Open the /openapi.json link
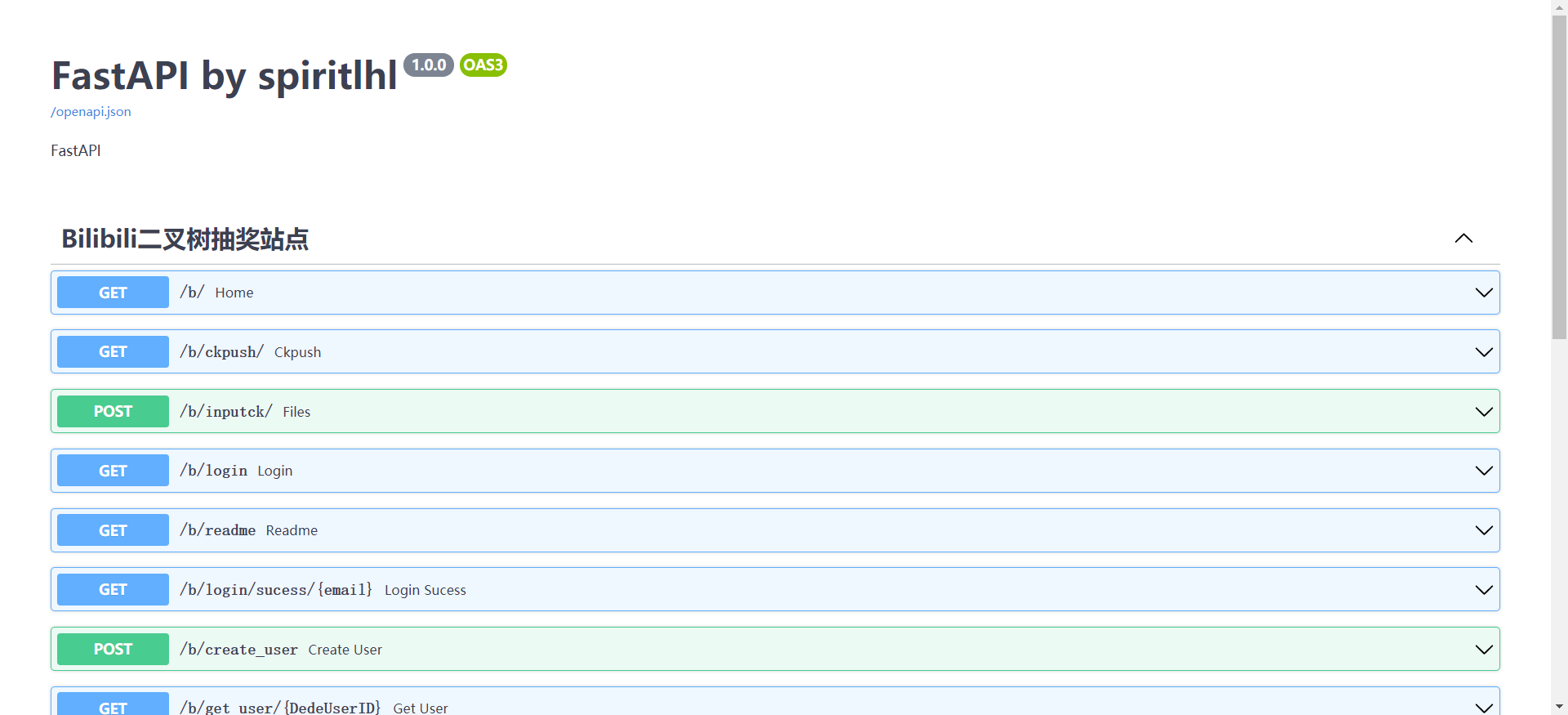Image resolution: width=1568 pixels, height=715 pixels. 91,112
